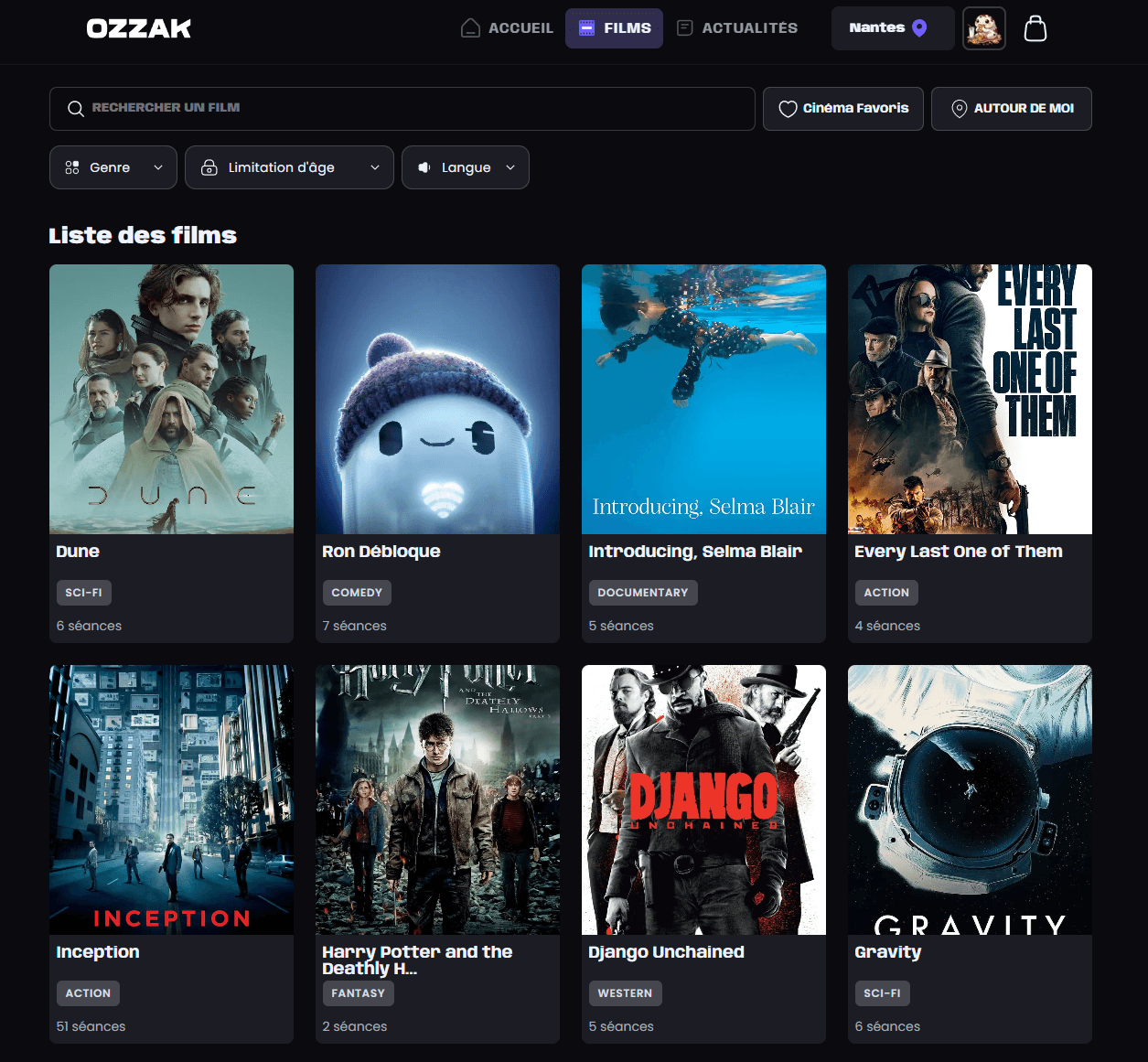Image resolution: width=1148 pixels, height=1062 pixels.
Task: Click the home icon beside Accueil
Action: point(470,28)
